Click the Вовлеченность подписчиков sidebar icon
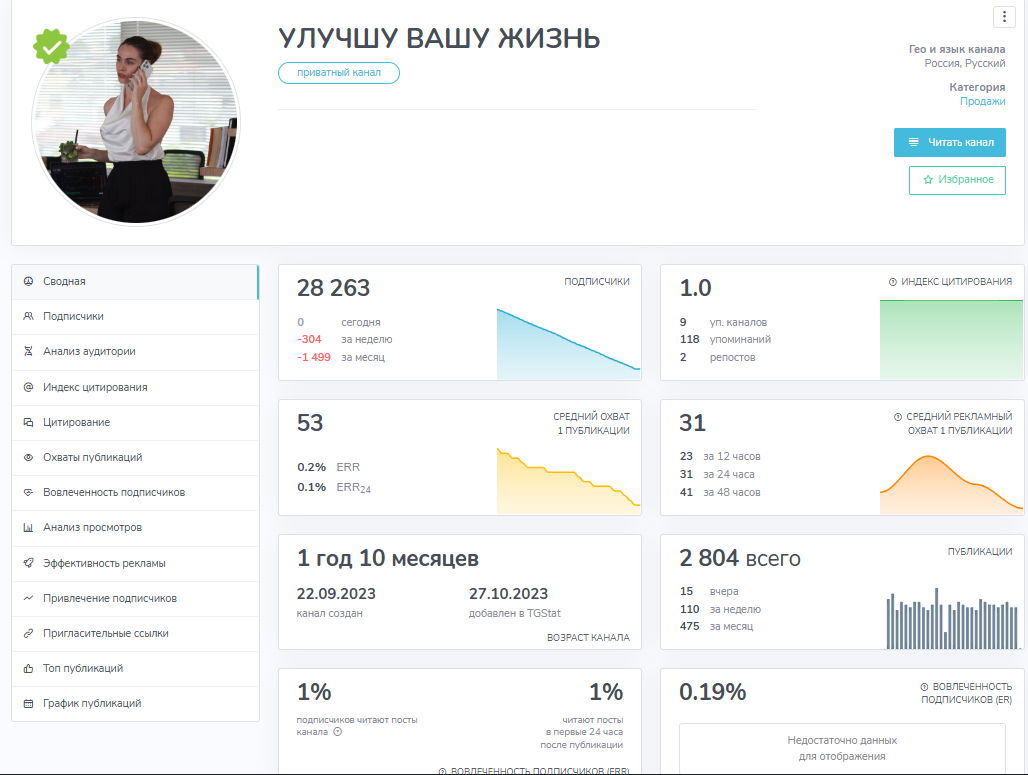 pos(28,492)
